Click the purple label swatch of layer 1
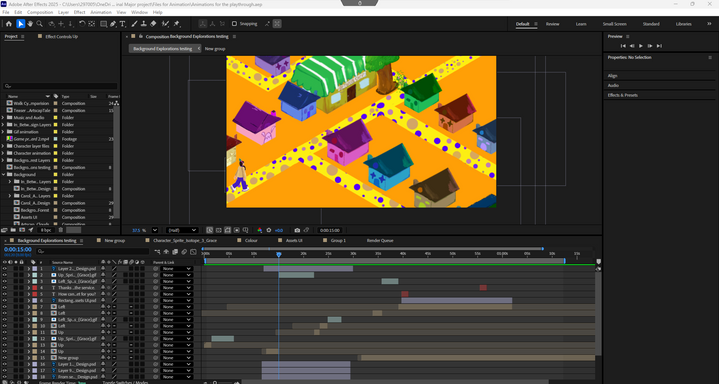The width and height of the screenshot is (719, 384). (34, 268)
